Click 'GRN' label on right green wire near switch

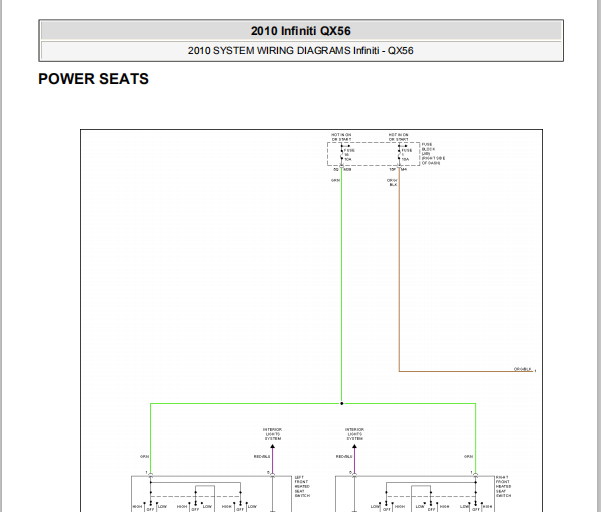click(468, 457)
